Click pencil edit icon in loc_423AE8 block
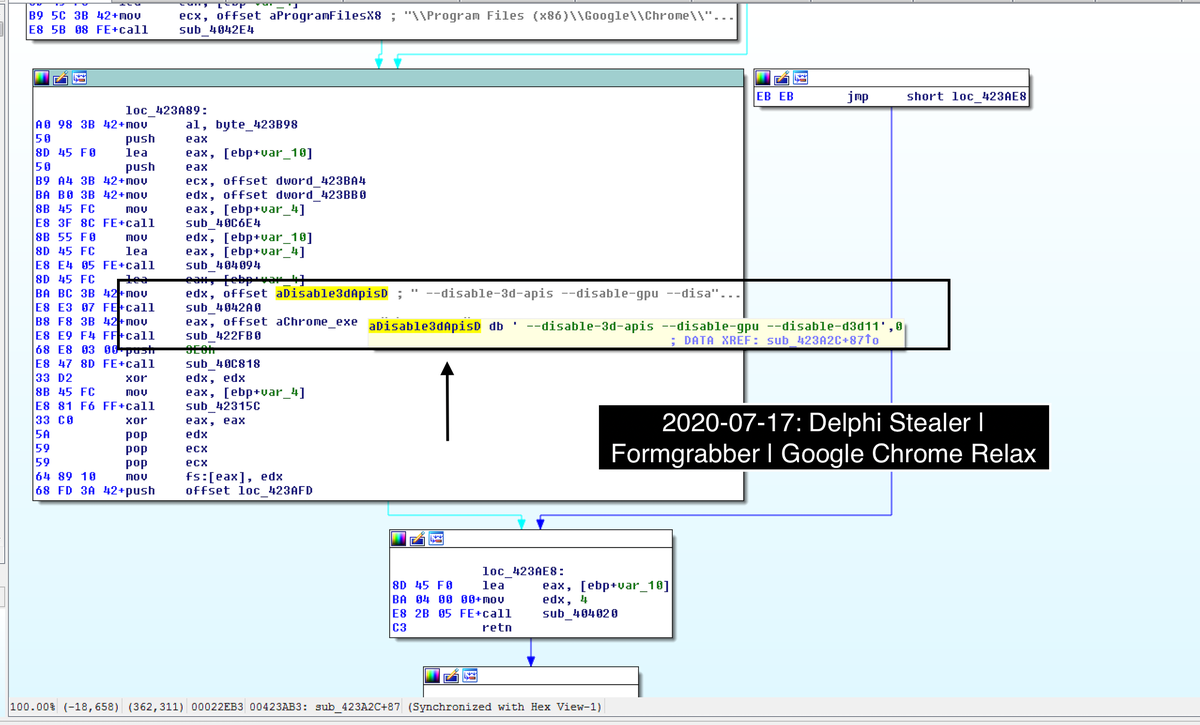The width and height of the screenshot is (1200, 725). pos(416,539)
